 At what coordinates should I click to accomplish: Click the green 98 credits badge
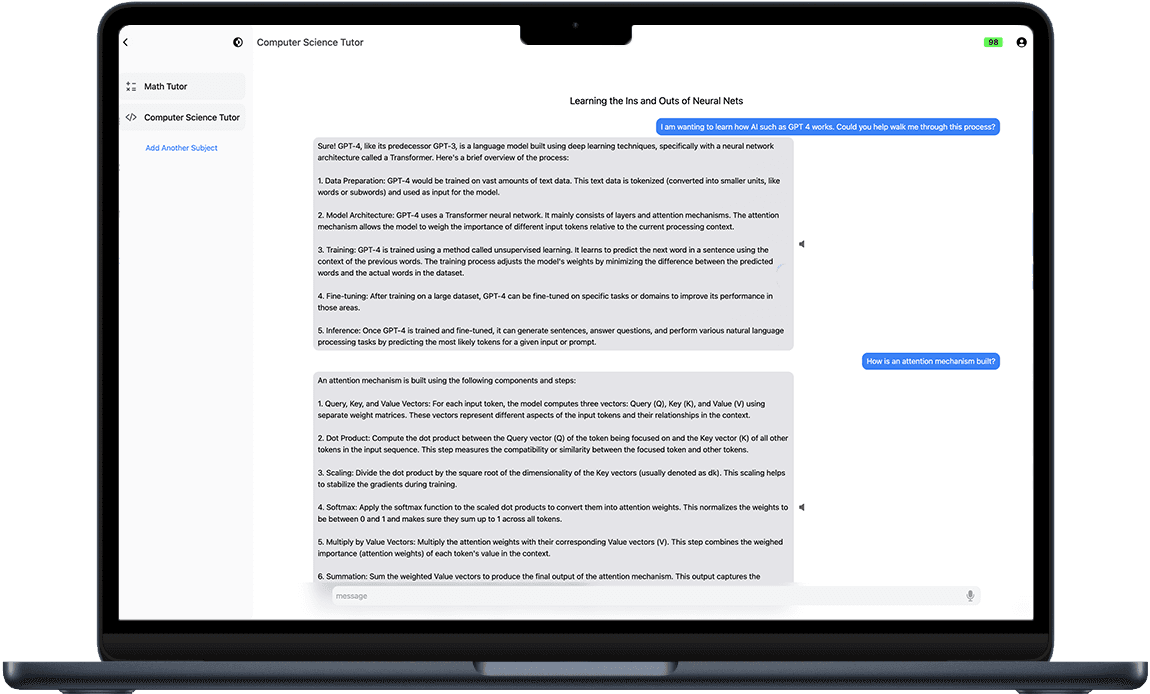tap(993, 42)
